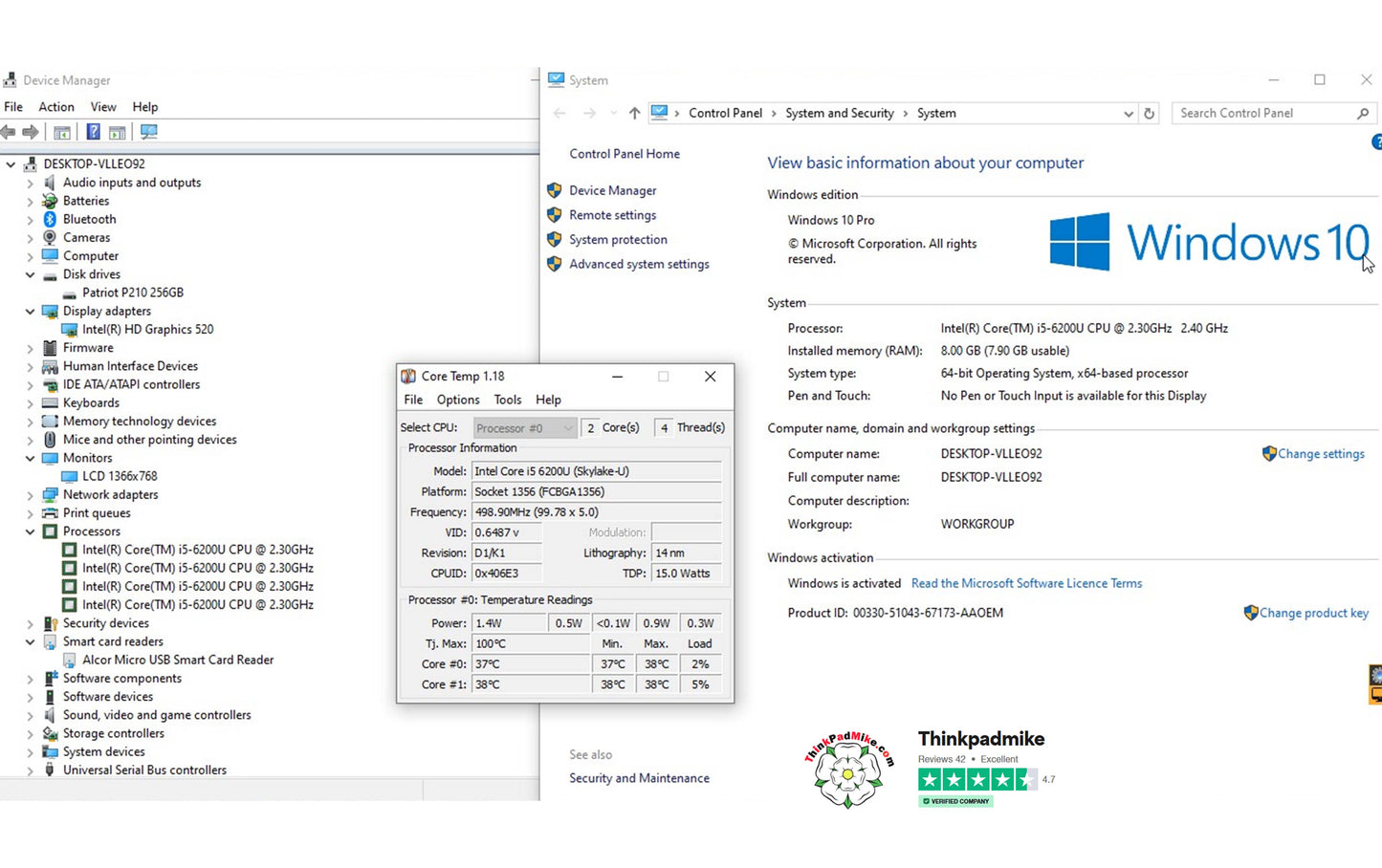The width and height of the screenshot is (1382, 868).
Task: Collapse the Display adapters category
Action: pos(30,311)
